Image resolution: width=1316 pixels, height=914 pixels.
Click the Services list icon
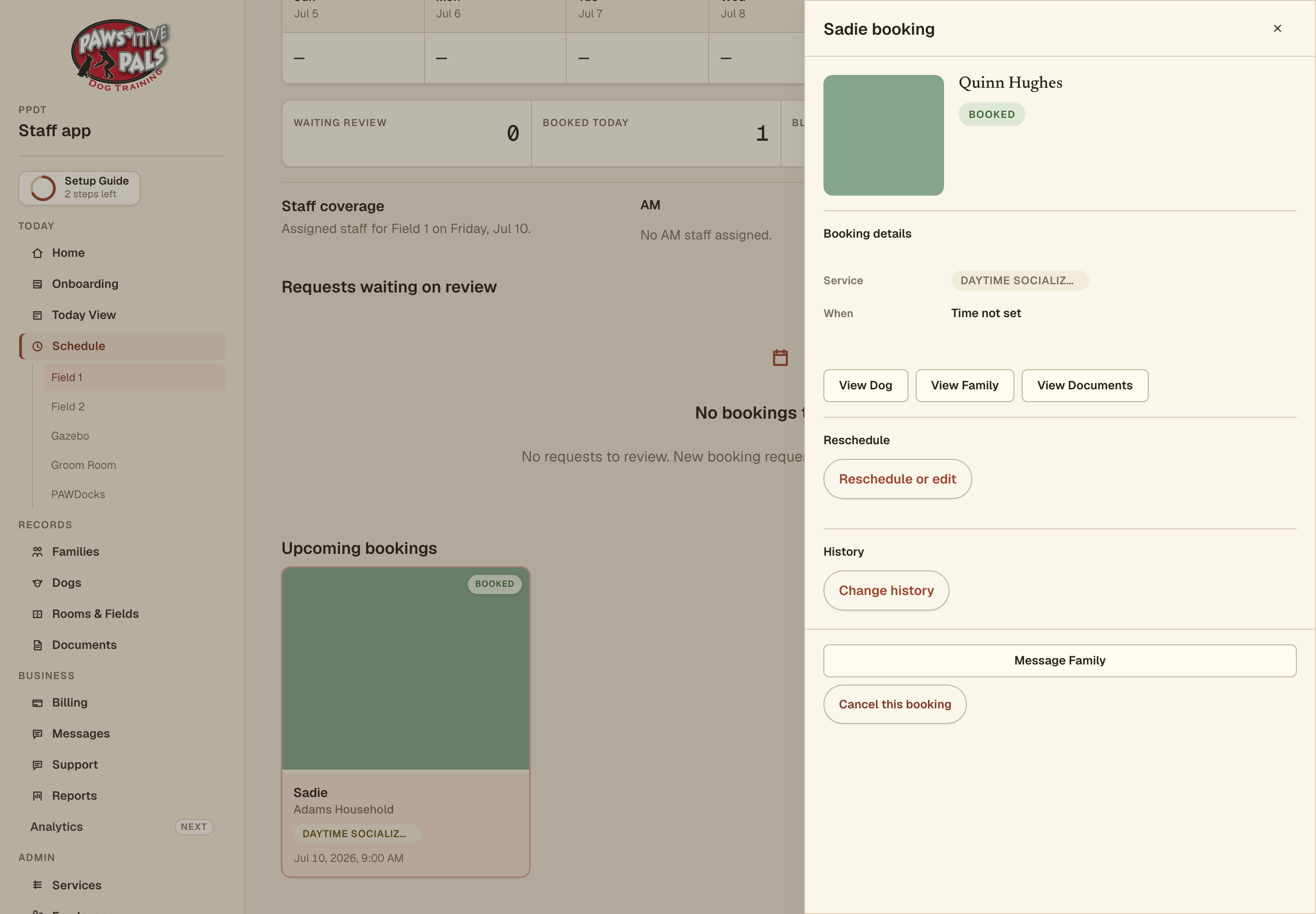pos(37,885)
